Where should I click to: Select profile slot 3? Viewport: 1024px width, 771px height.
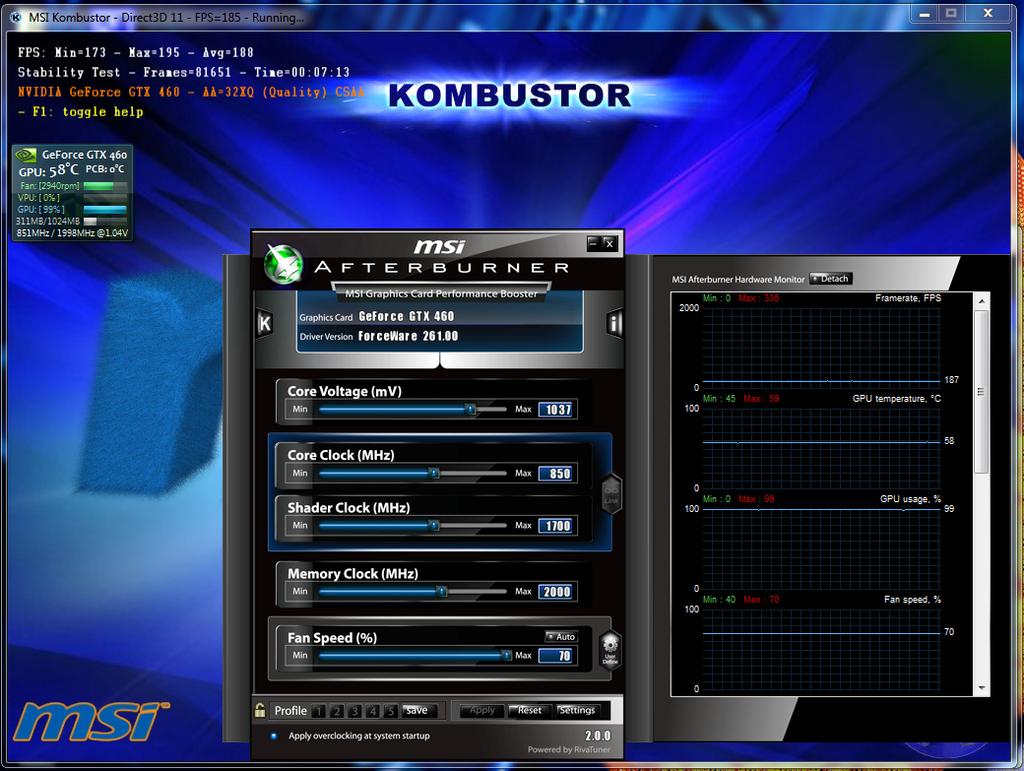355,711
